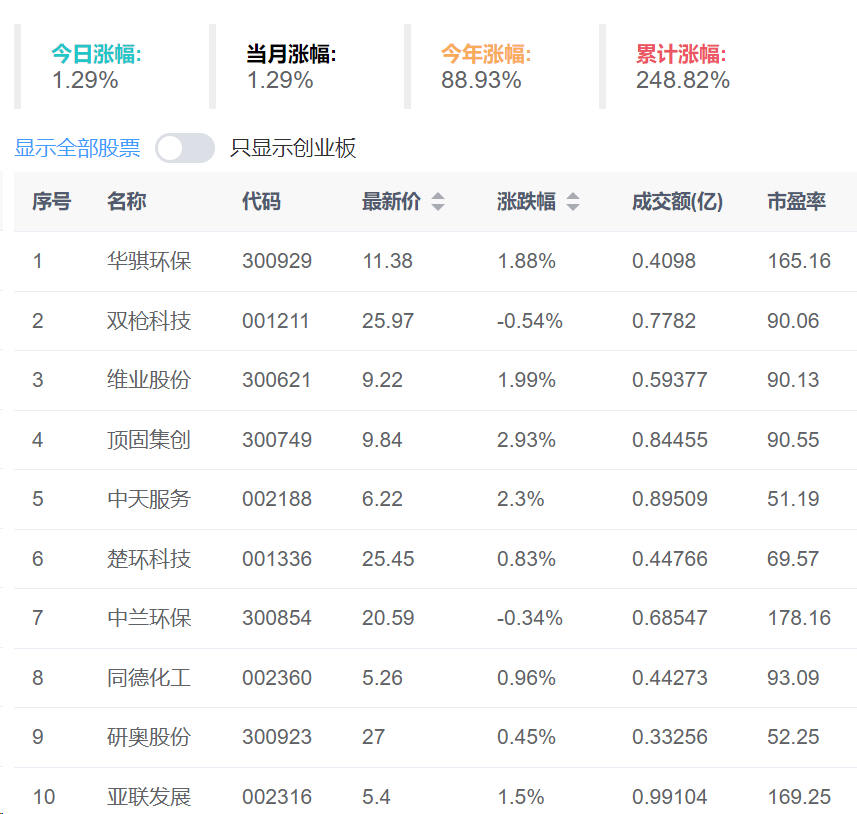Open the 楚环科技 stock entry

[x=149, y=559]
